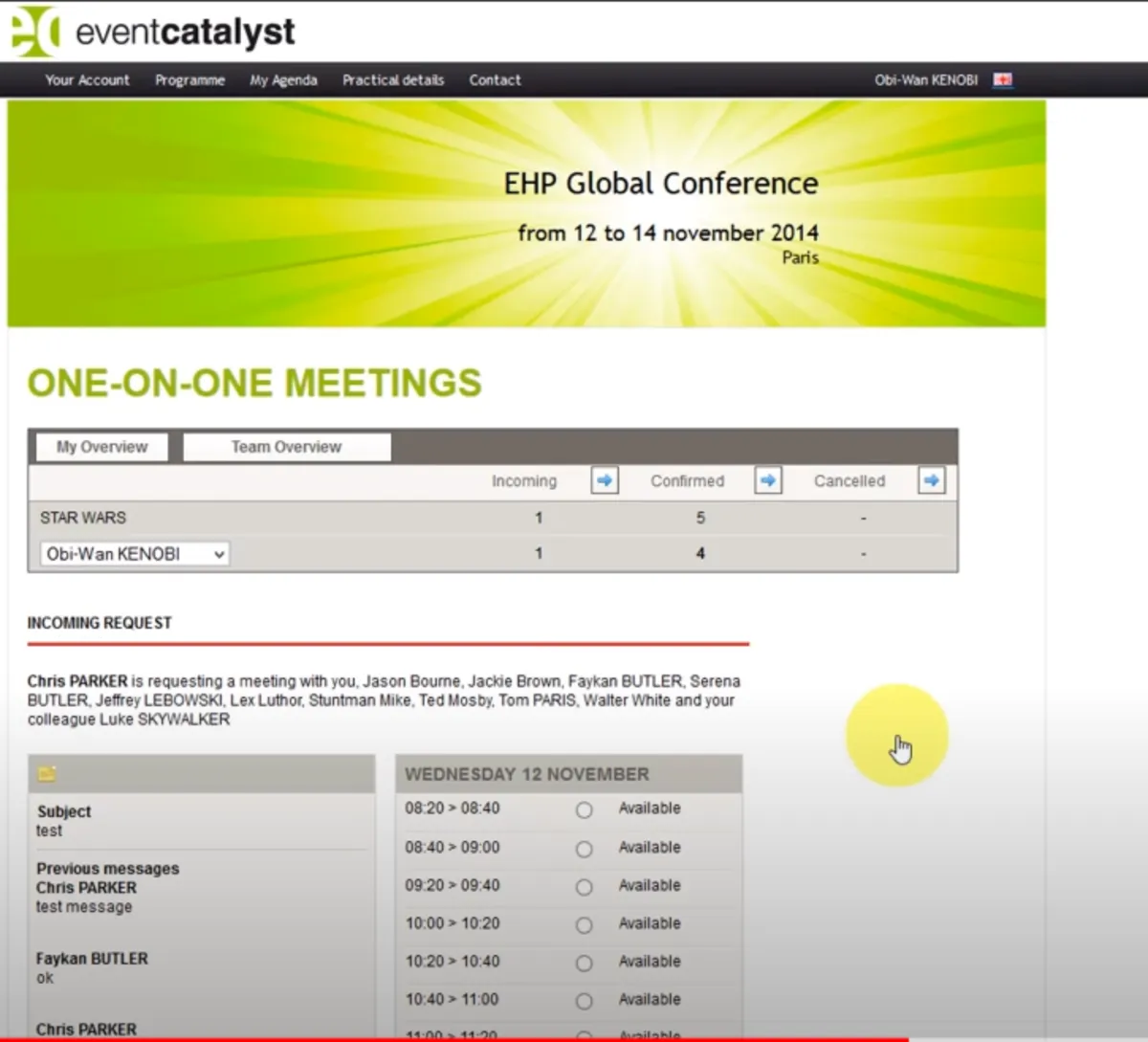This screenshot has height=1042, width=1148.
Task: Open the Contact menu
Action: click(495, 80)
